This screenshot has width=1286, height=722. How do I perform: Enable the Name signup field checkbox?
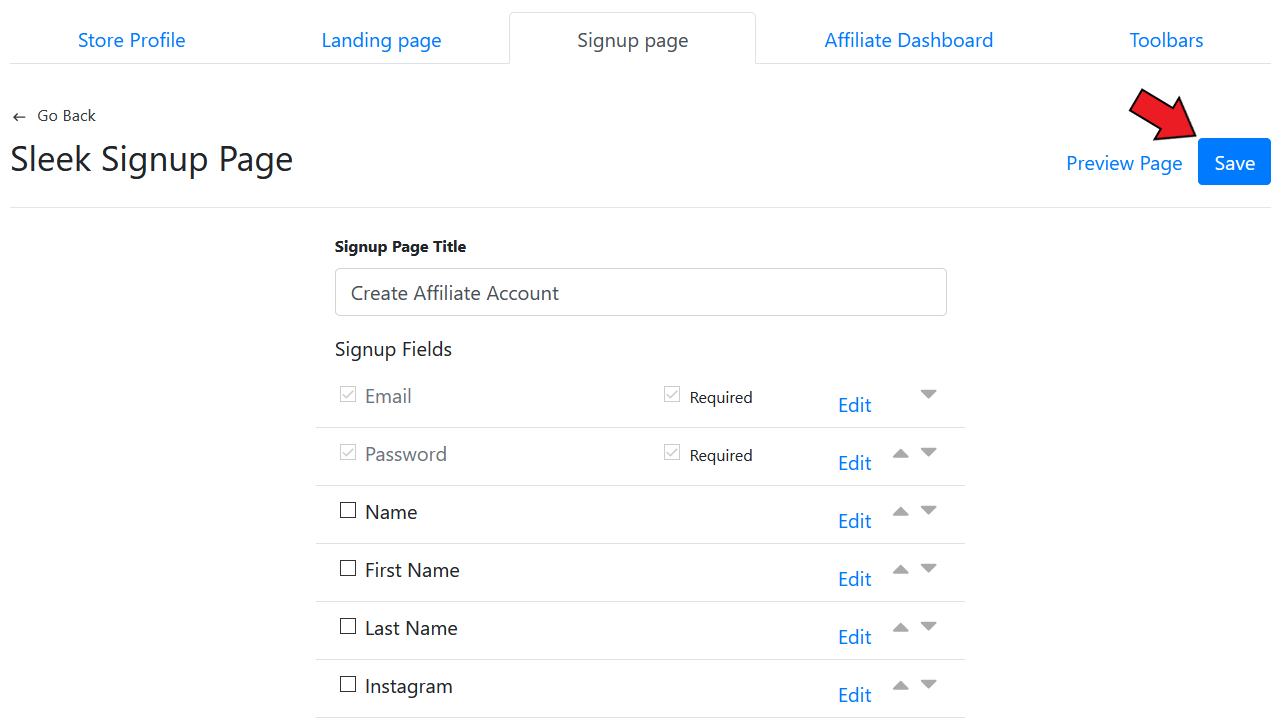[x=348, y=510]
